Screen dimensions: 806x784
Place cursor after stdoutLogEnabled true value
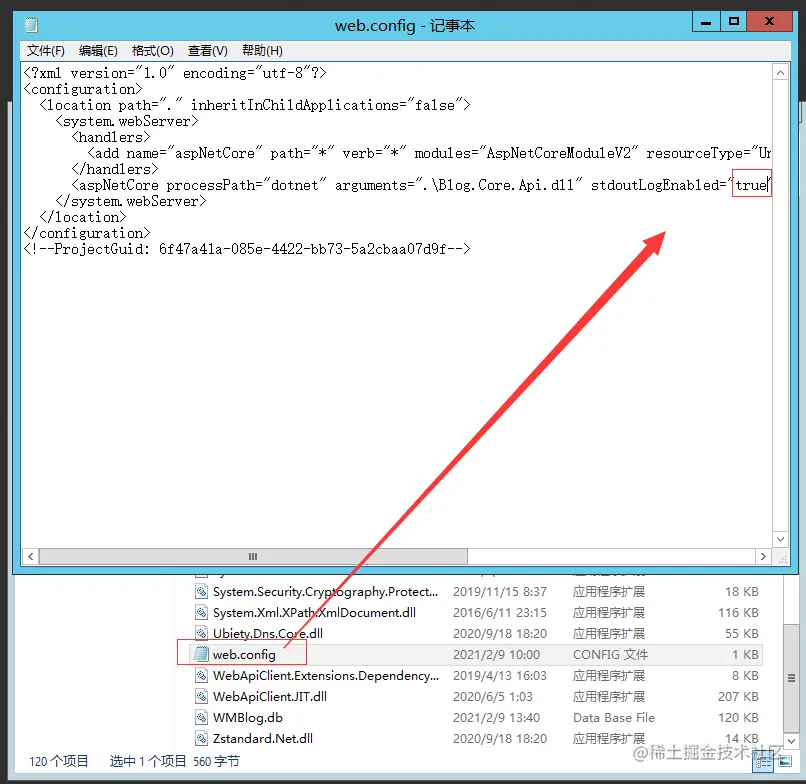point(768,185)
